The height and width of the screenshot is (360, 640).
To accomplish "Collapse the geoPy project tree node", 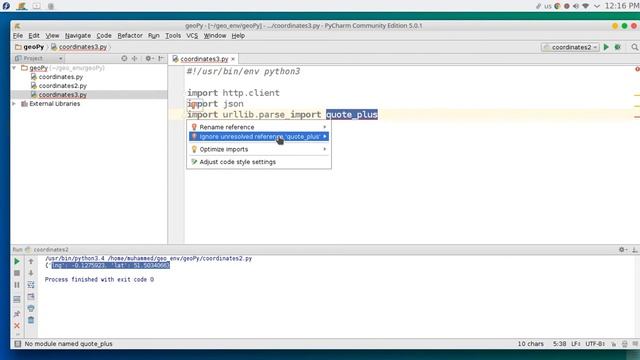I will (x=14, y=68).
